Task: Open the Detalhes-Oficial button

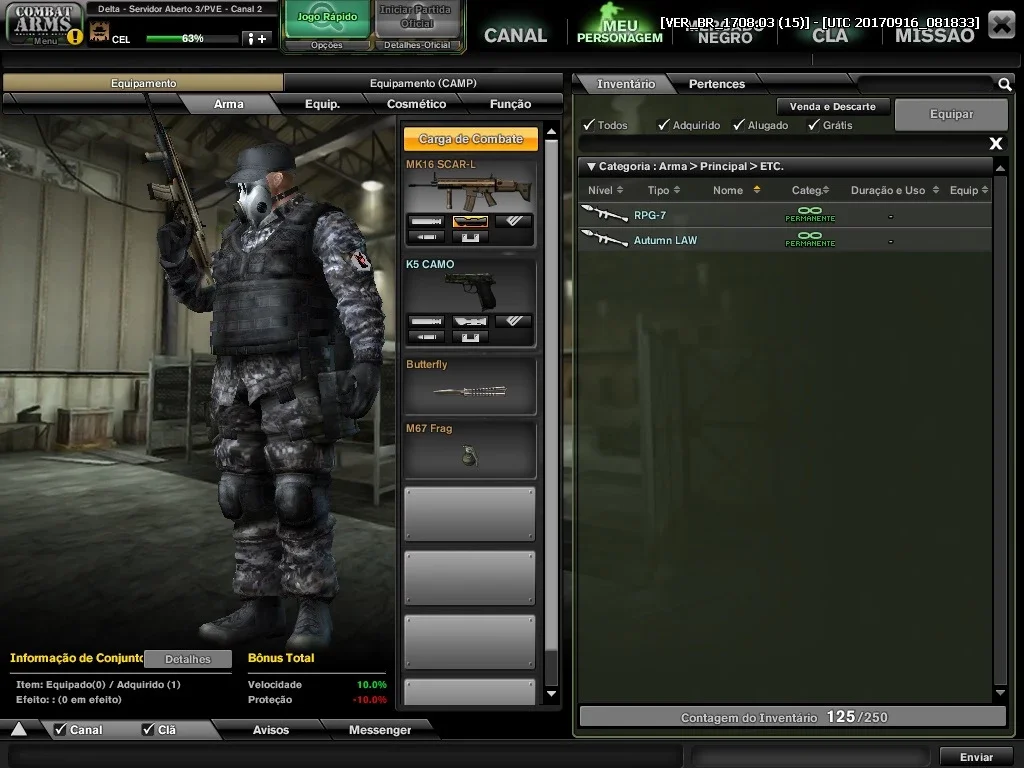Action: (x=417, y=45)
